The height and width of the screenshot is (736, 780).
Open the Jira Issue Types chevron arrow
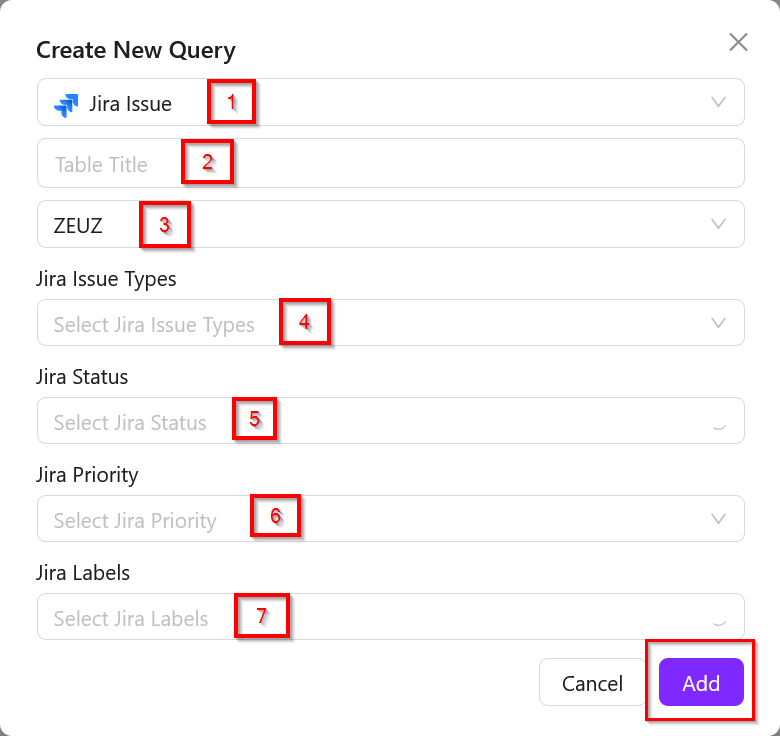[718, 323]
